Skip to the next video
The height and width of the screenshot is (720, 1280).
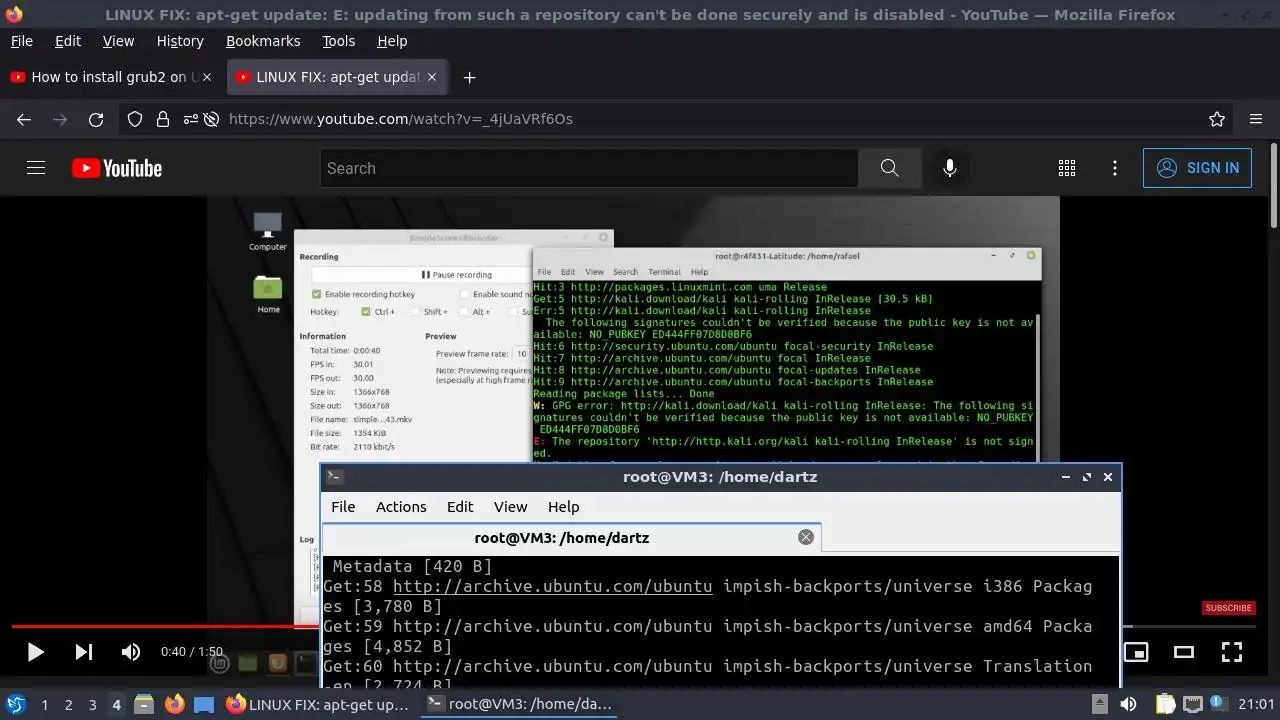[x=84, y=652]
